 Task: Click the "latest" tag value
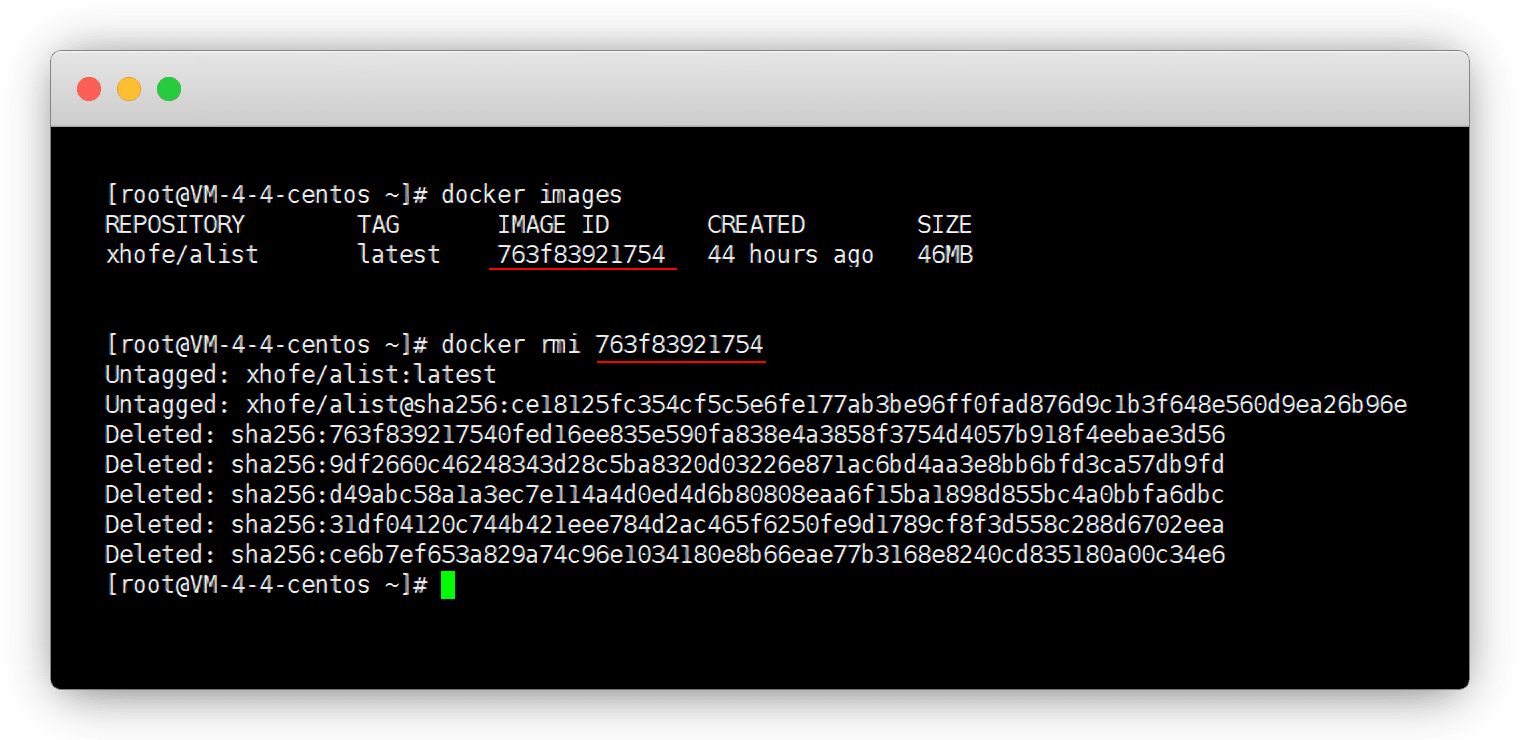(x=399, y=255)
